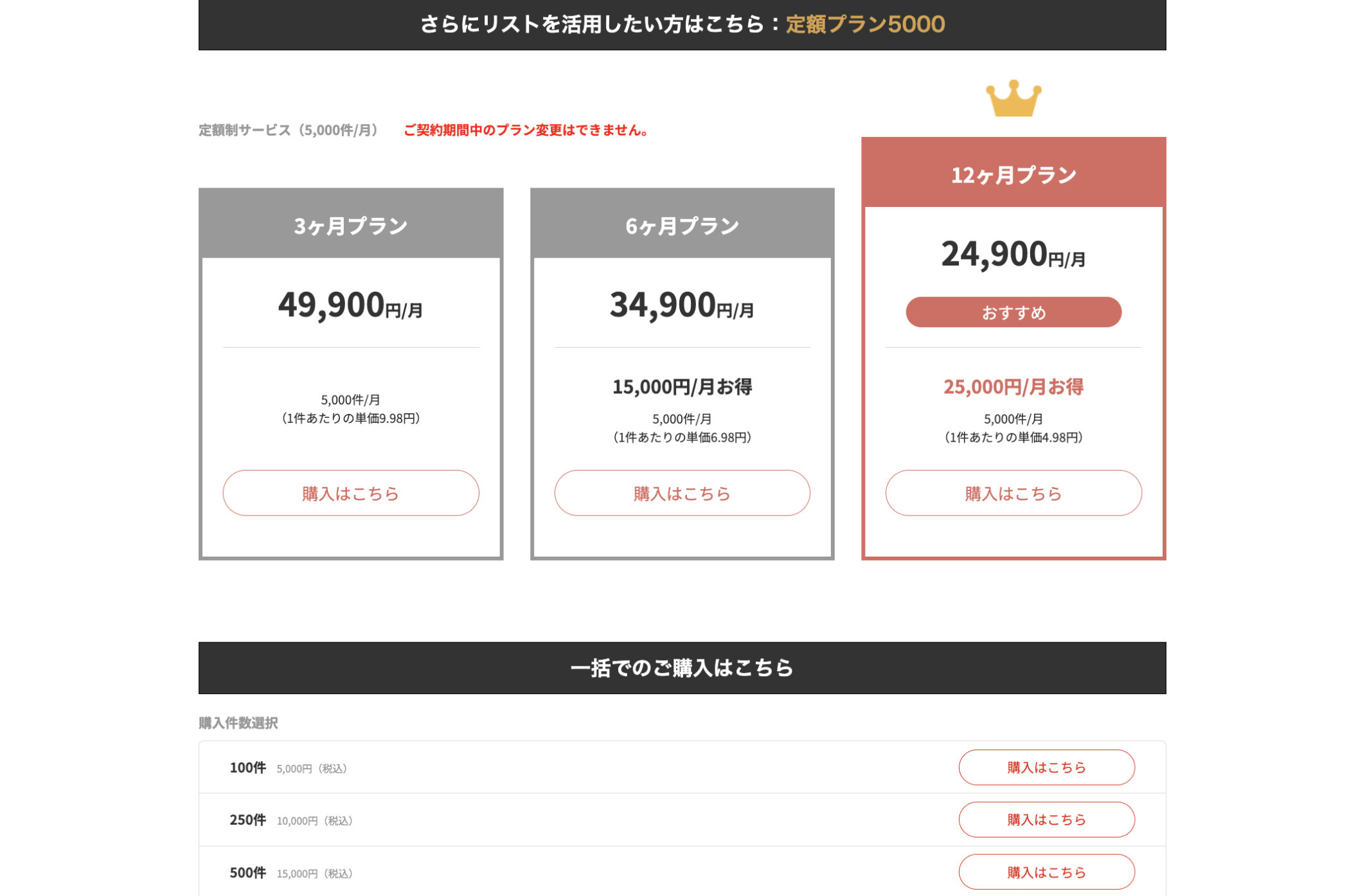1365x896 pixels.
Task: Click the おすすめ badge
Action: (x=1013, y=312)
